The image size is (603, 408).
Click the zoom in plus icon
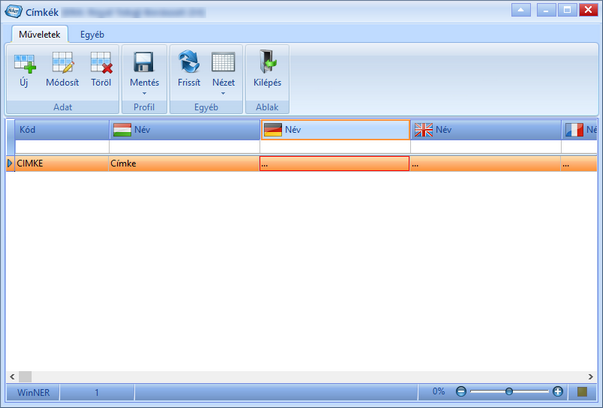pos(557,391)
